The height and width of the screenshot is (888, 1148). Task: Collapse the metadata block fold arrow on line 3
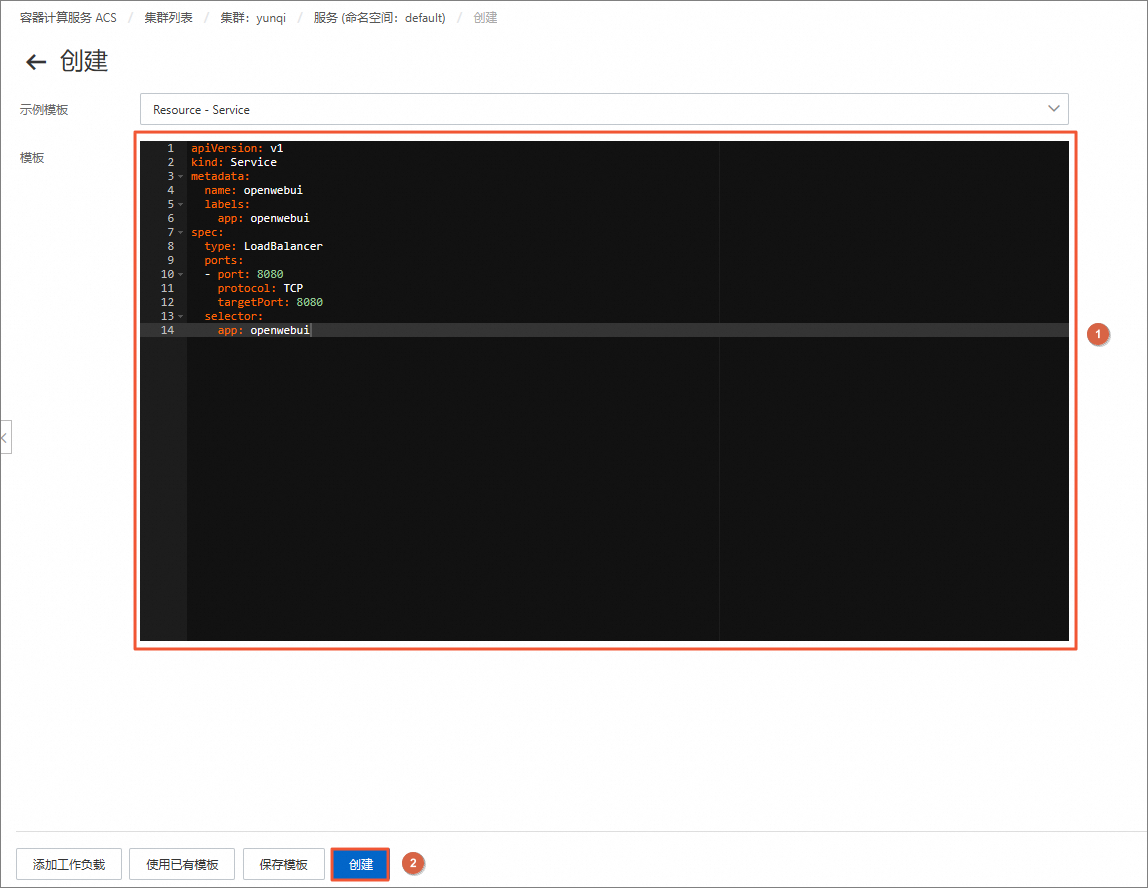point(181,176)
